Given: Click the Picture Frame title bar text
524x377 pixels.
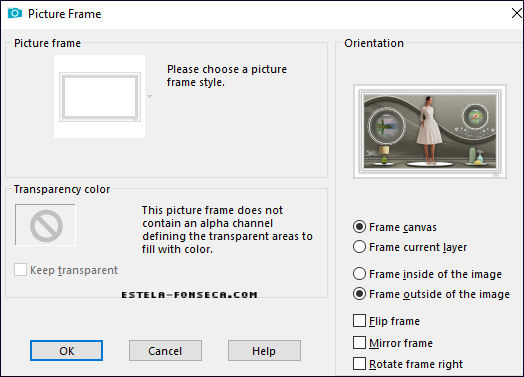Looking at the screenshot, I should click(x=64, y=14).
